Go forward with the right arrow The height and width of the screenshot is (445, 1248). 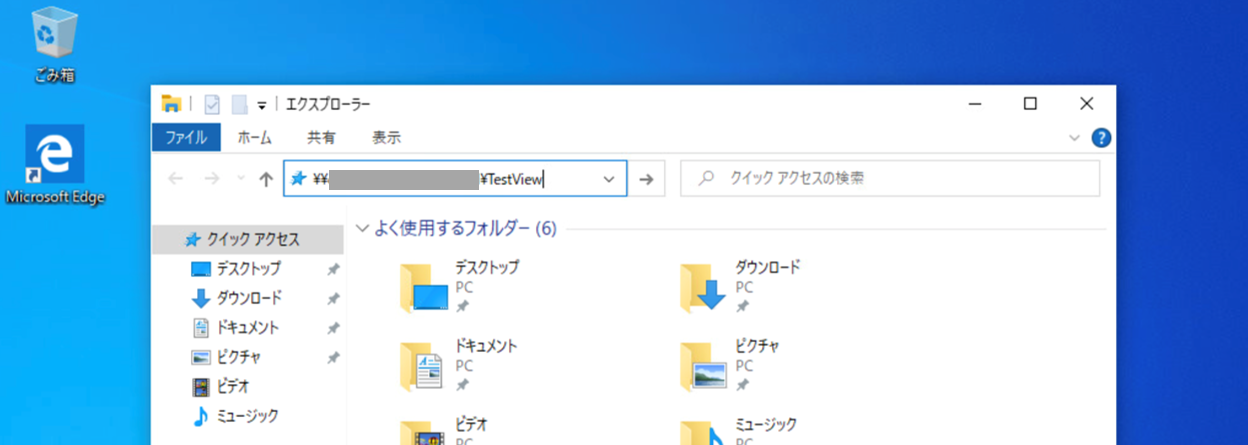[x=211, y=179]
